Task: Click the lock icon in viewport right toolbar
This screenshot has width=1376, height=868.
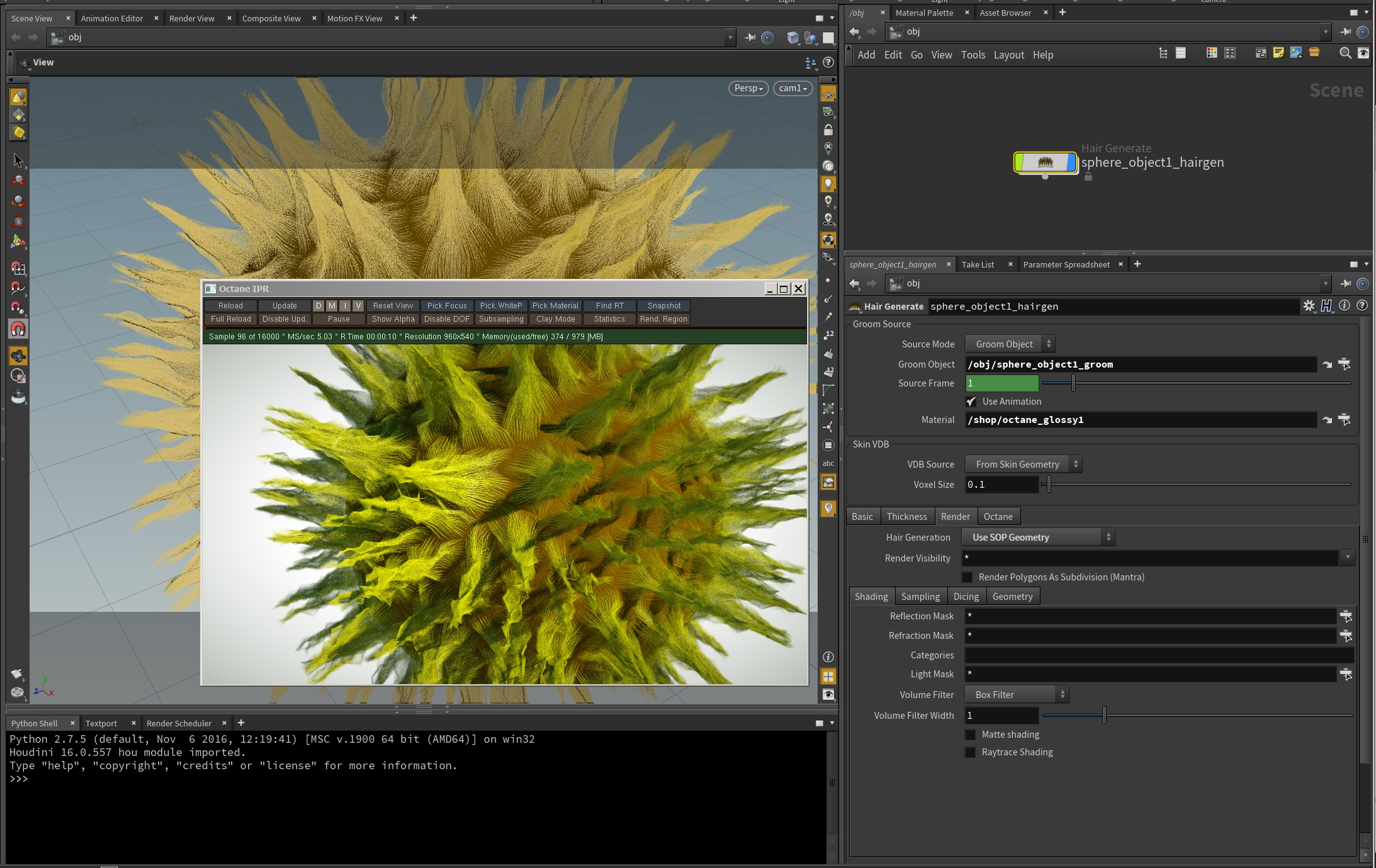Action: pyautogui.click(x=828, y=130)
